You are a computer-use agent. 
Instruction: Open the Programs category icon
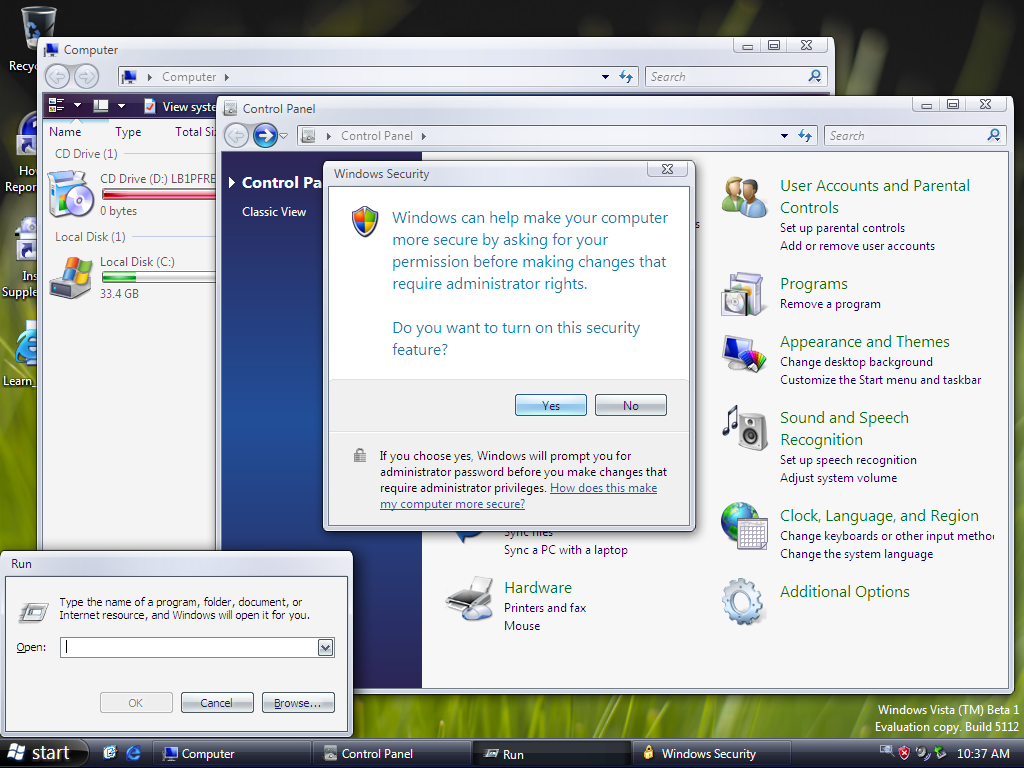point(742,293)
